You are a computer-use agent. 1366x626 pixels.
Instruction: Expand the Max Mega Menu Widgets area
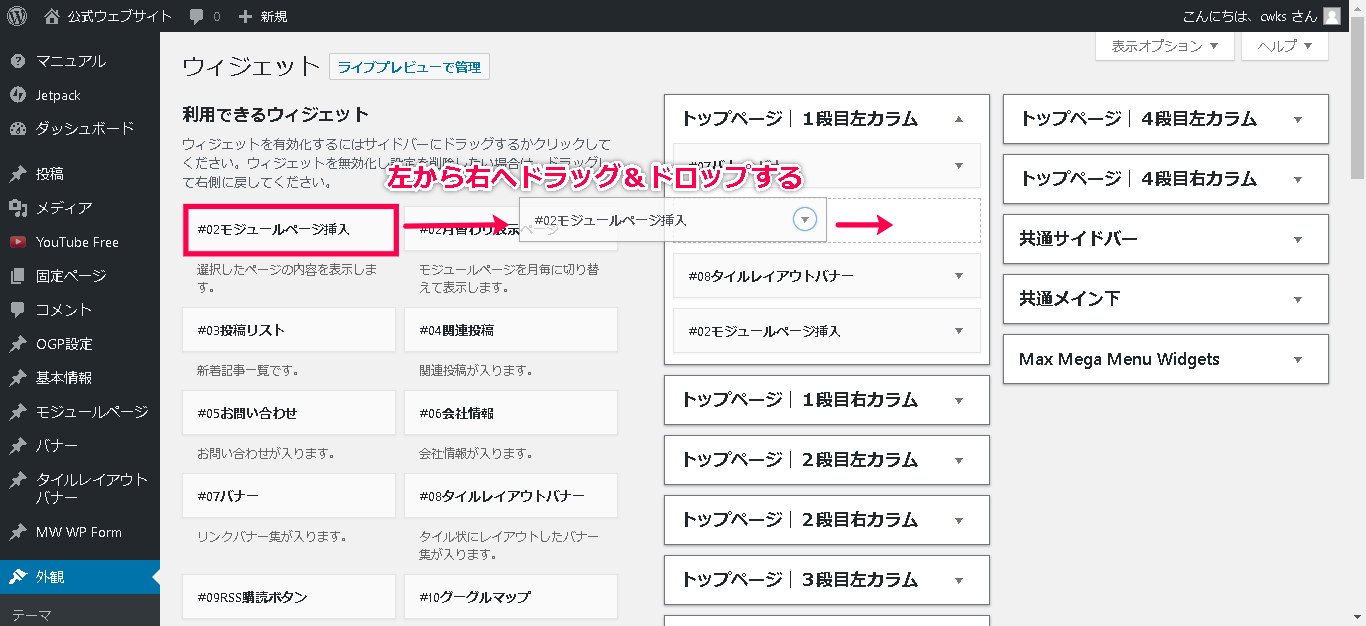pos(1298,360)
